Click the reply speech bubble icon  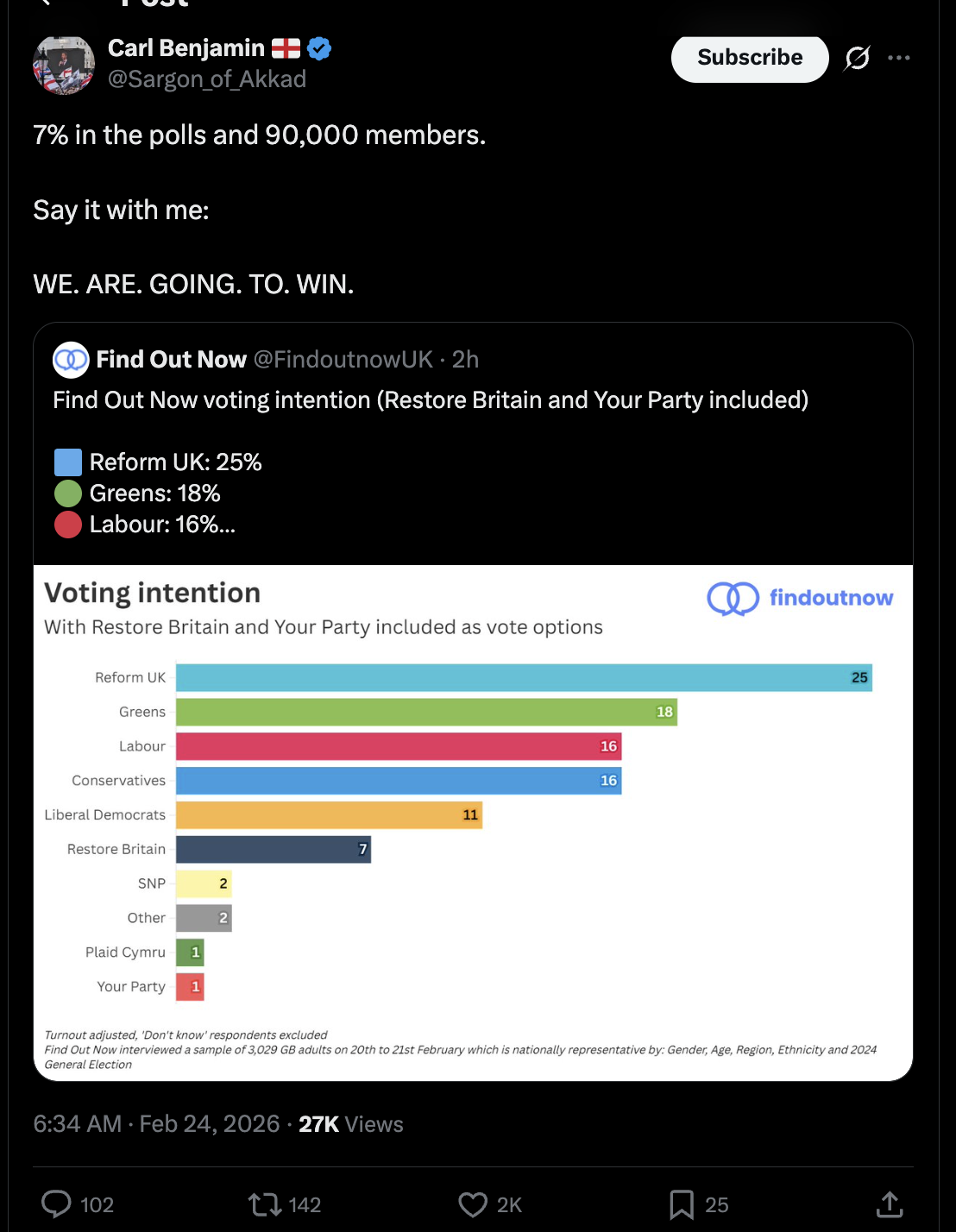[57, 1204]
